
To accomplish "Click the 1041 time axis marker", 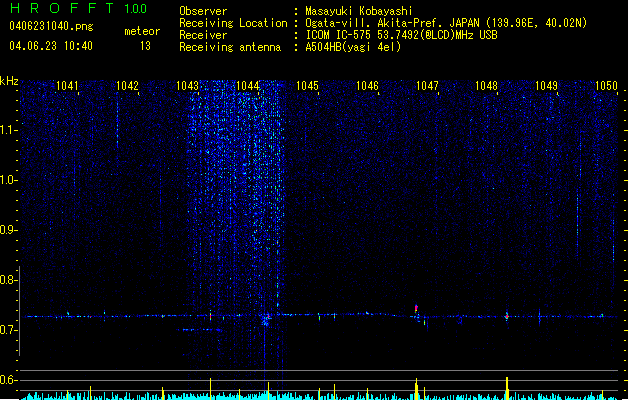I will (x=67, y=86).
